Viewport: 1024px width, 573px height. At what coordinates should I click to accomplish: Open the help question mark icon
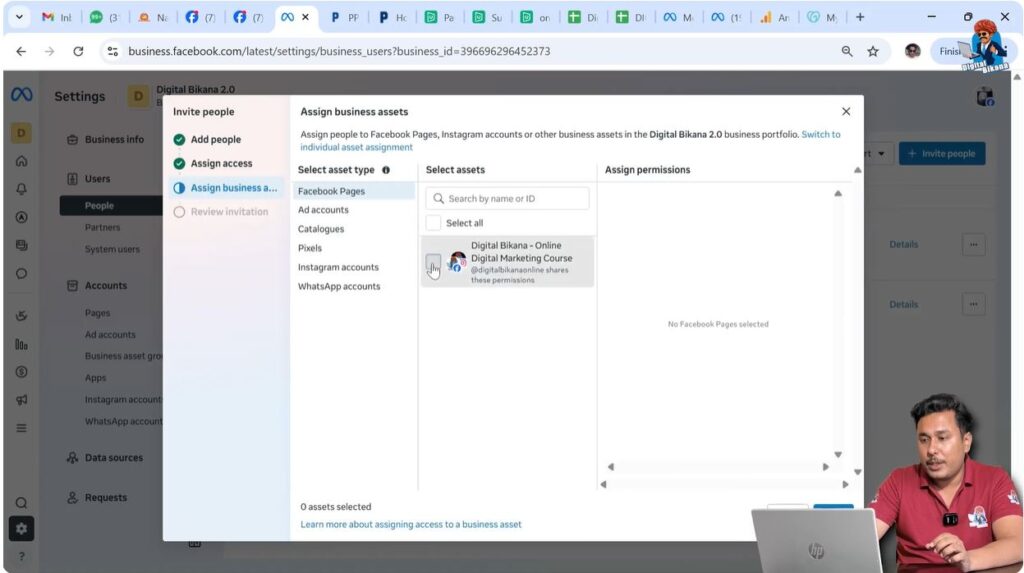pos(22,557)
